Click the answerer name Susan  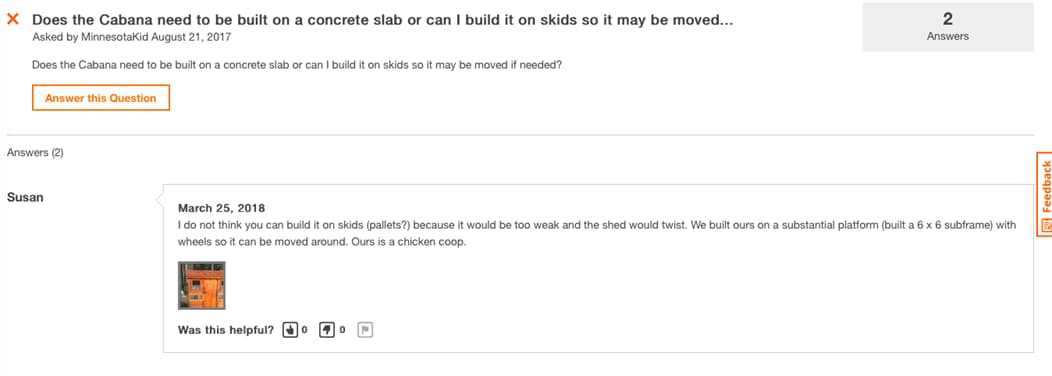pyautogui.click(x=25, y=197)
